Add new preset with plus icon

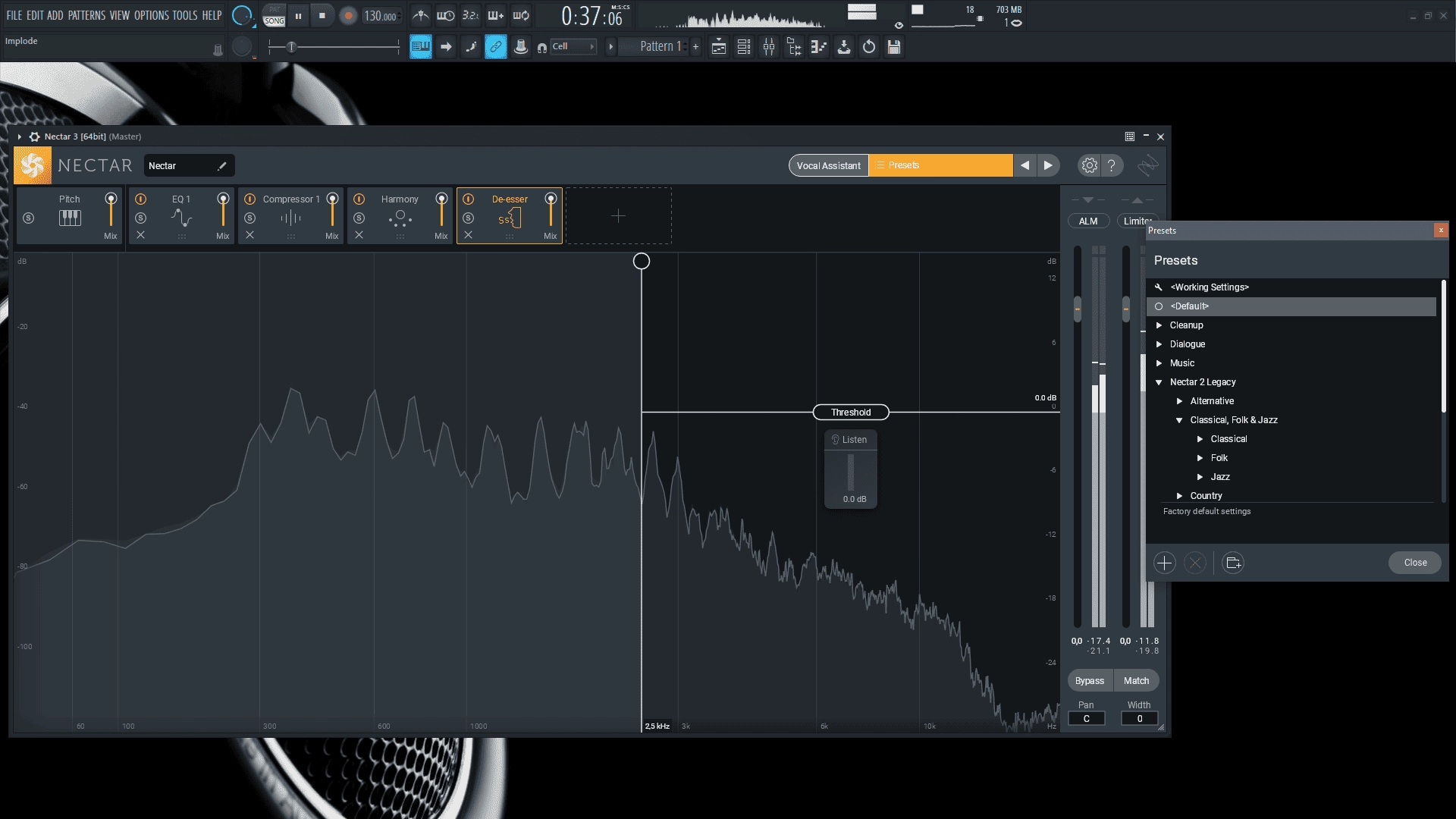1165,563
